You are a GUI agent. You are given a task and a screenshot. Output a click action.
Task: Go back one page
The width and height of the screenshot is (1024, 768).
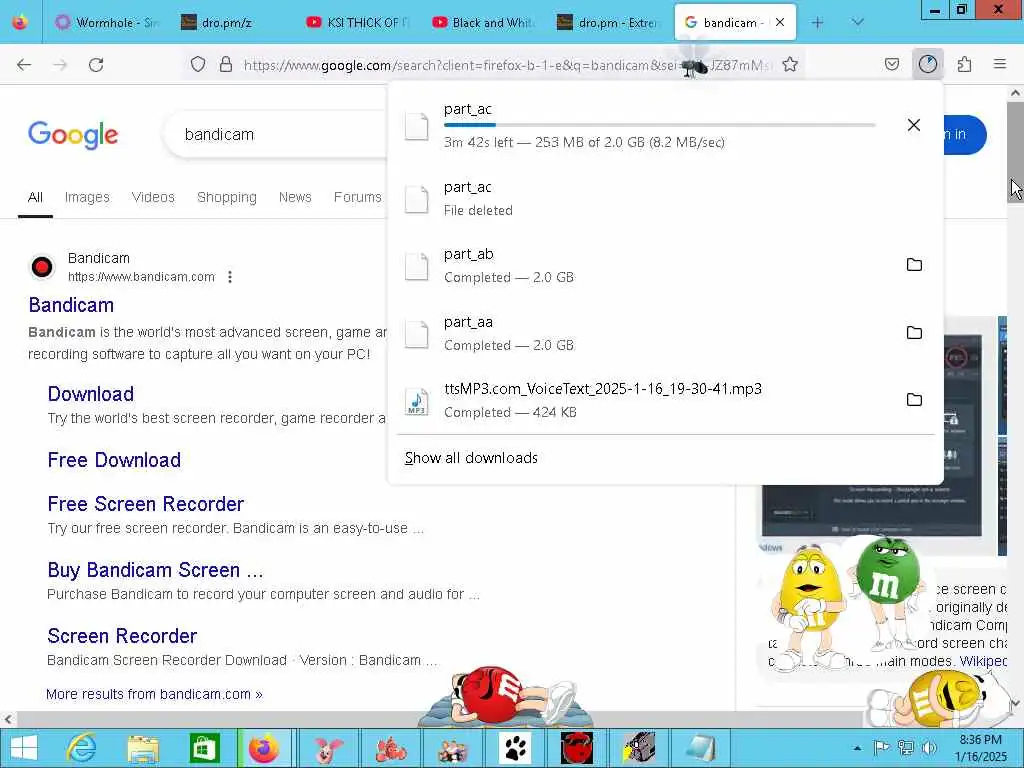click(24, 64)
